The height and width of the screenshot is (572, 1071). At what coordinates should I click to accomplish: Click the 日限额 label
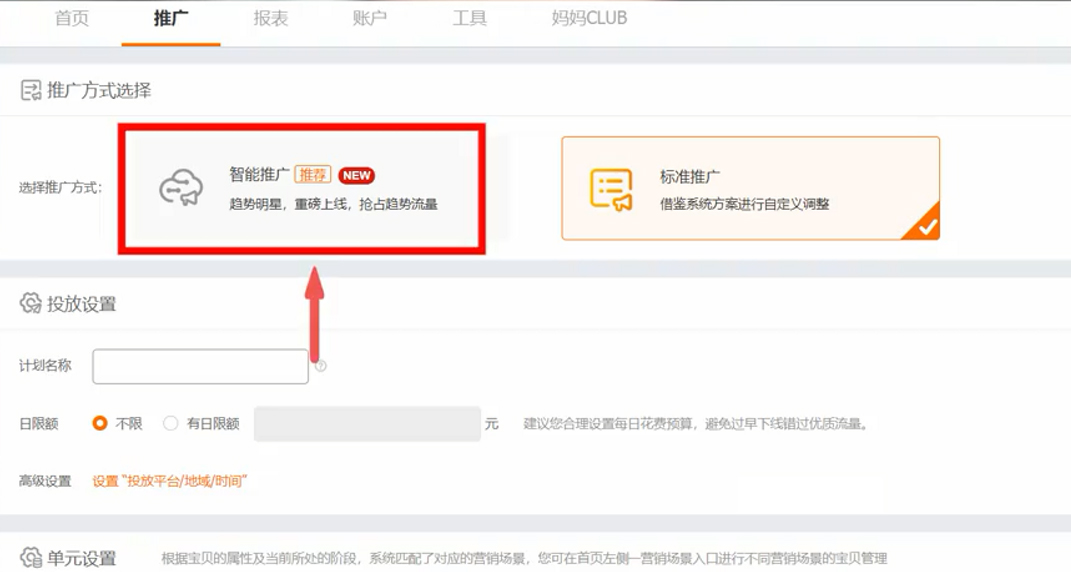coord(39,424)
